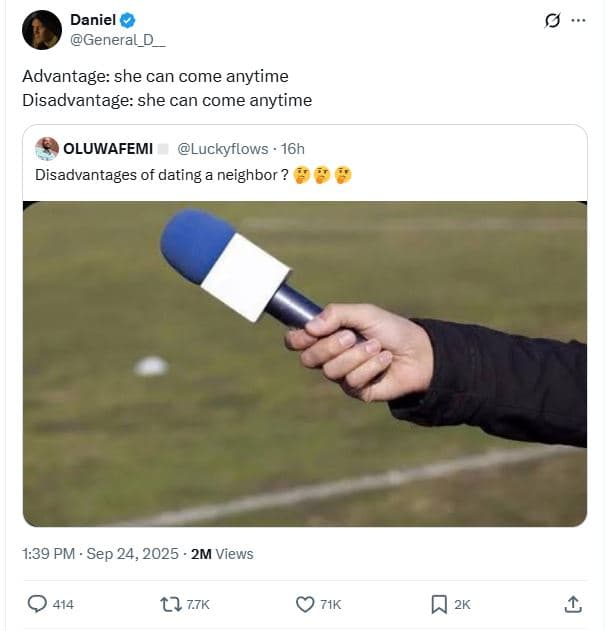The image size is (605, 631).
Task: Click the 16h quoted post timestamp
Action: pyautogui.click(x=294, y=149)
